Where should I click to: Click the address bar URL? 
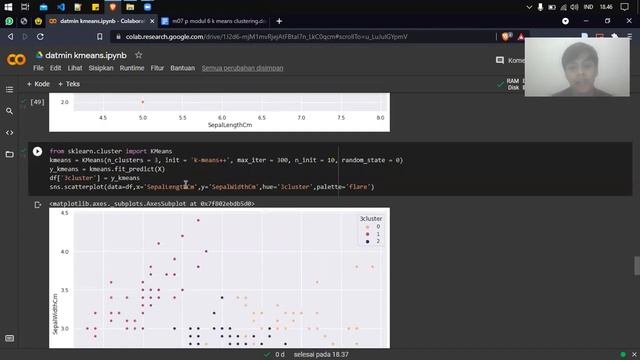point(266,37)
